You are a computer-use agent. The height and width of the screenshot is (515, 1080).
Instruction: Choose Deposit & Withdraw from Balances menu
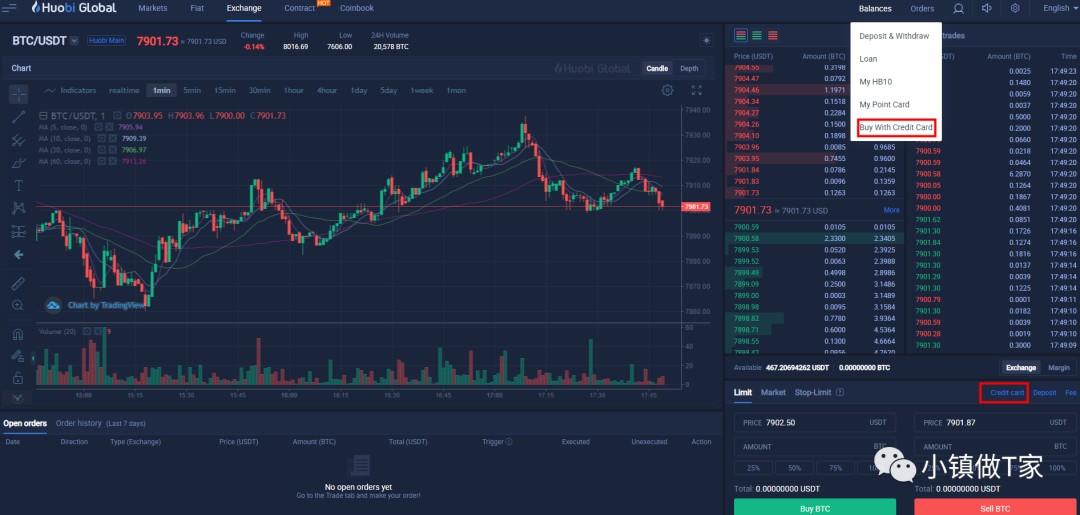pyautogui.click(x=894, y=36)
